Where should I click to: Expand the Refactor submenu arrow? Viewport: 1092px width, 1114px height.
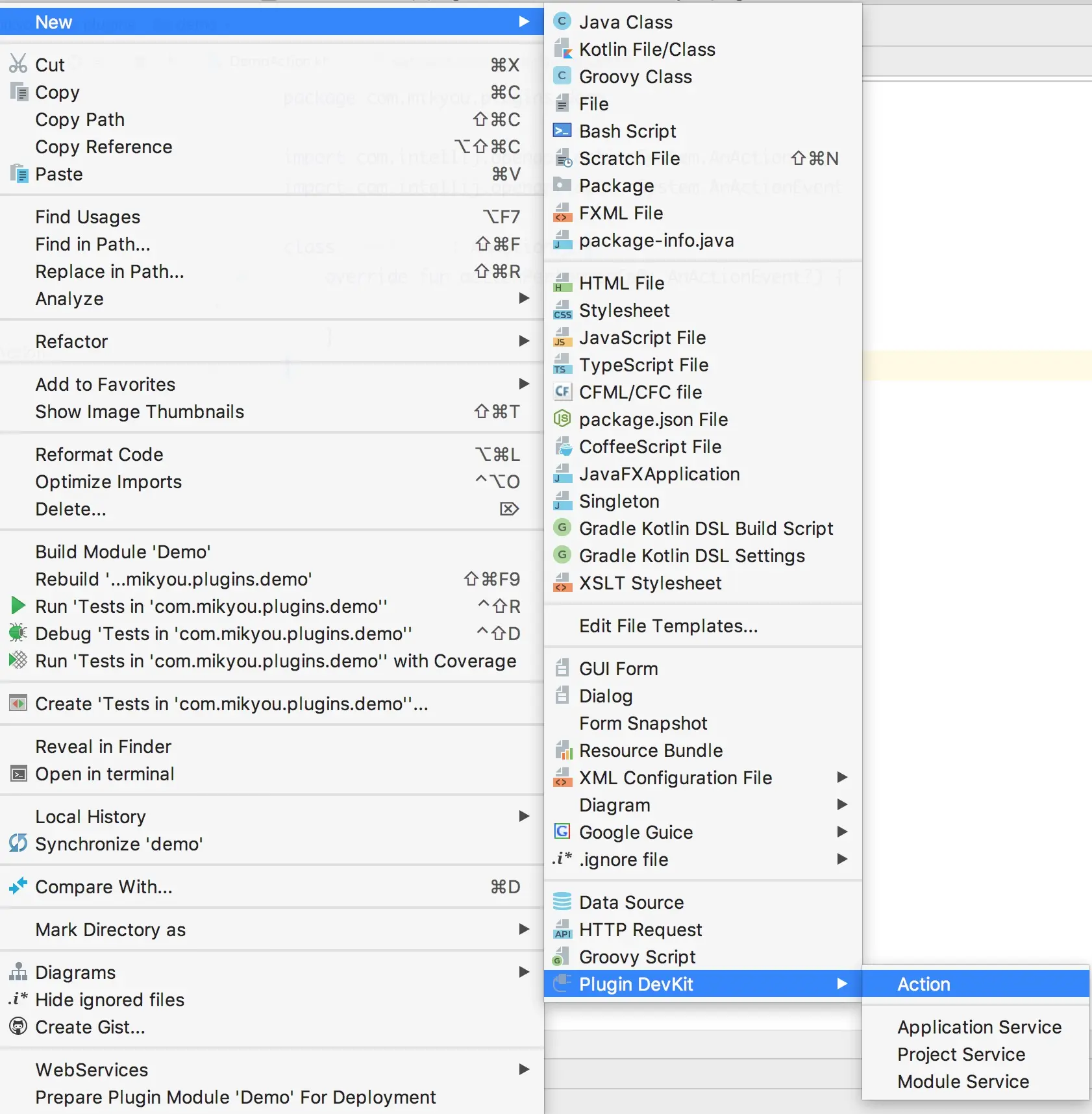[x=524, y=341]
